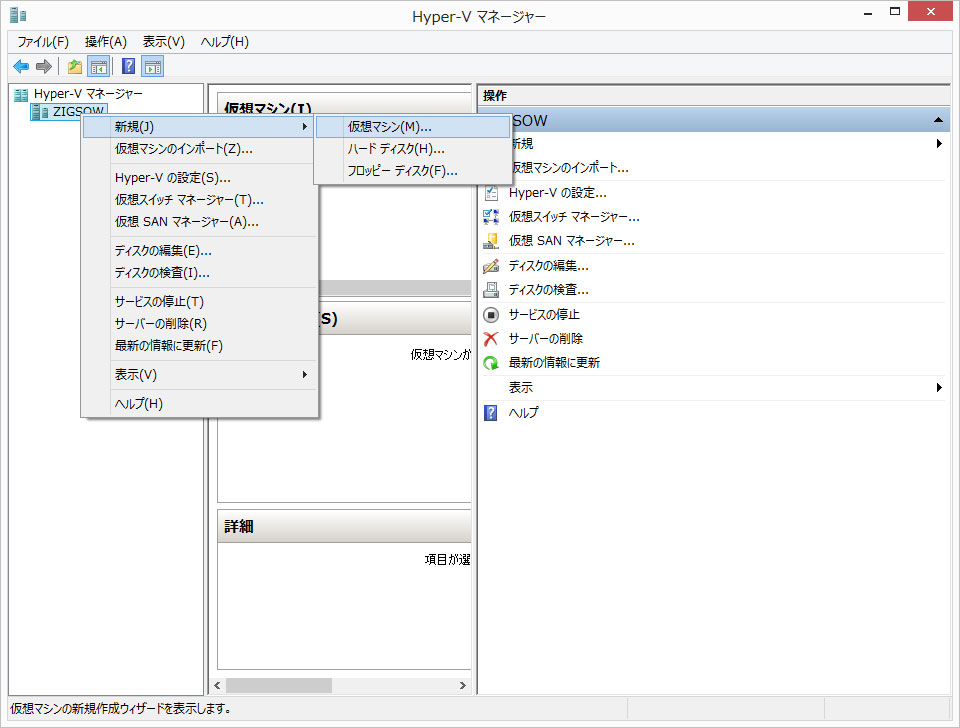The width and height of the screenshot is (960, 728).
Task: Select the ZIGSOW server node
Action: pyautogui.click(x=69, y=111)
